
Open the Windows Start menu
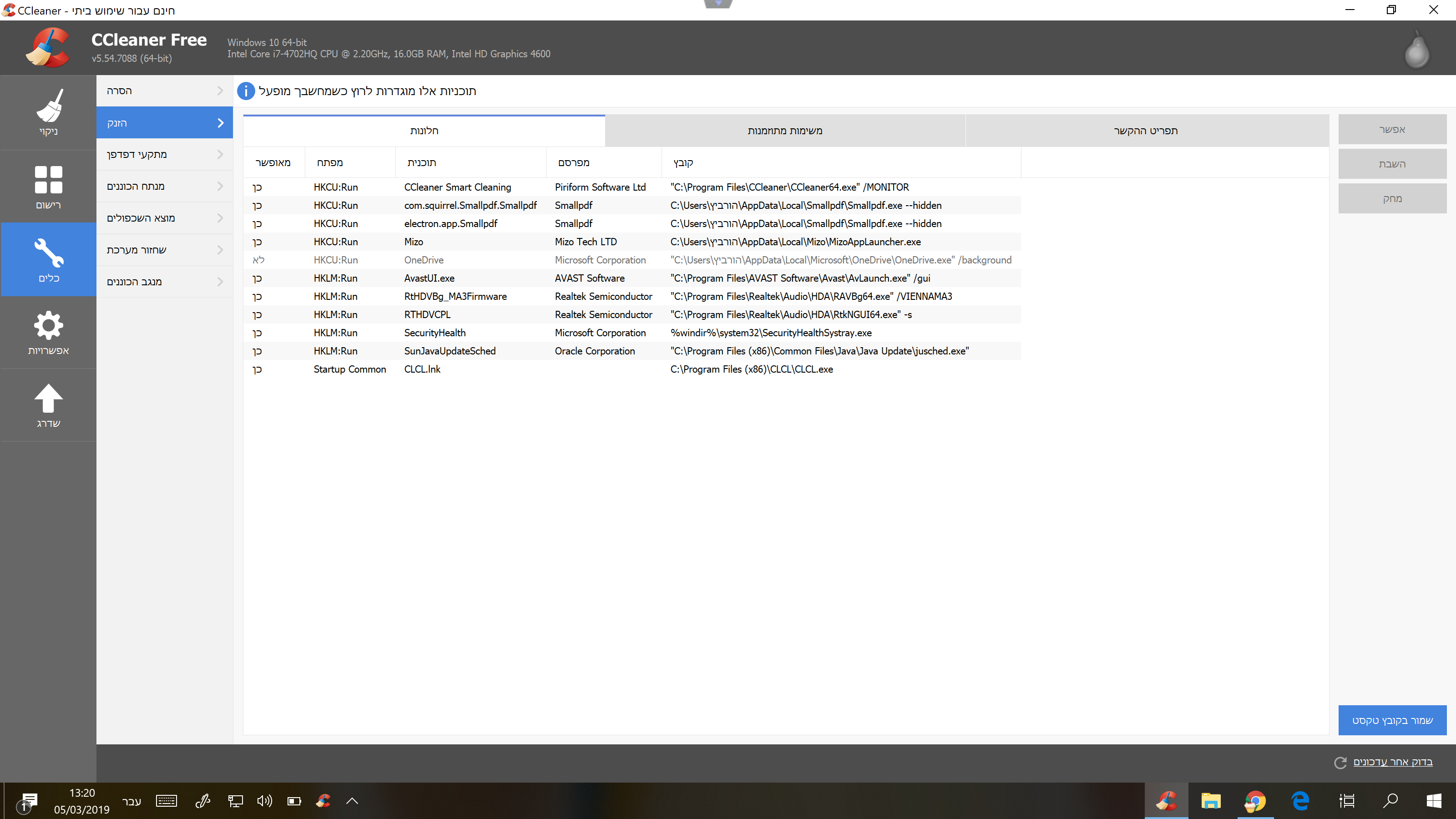point(1433,801)
